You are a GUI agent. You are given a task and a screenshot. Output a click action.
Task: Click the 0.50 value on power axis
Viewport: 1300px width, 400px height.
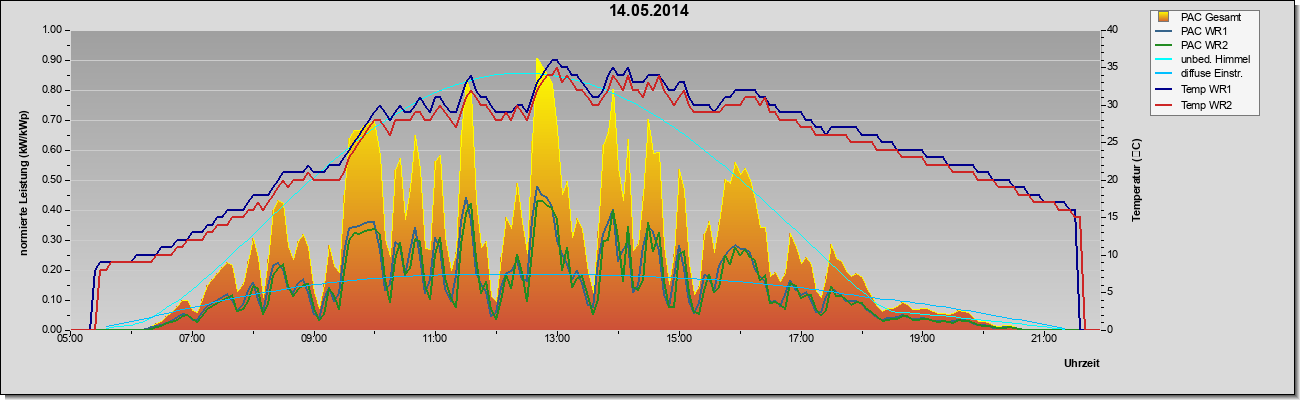(50, 180)
